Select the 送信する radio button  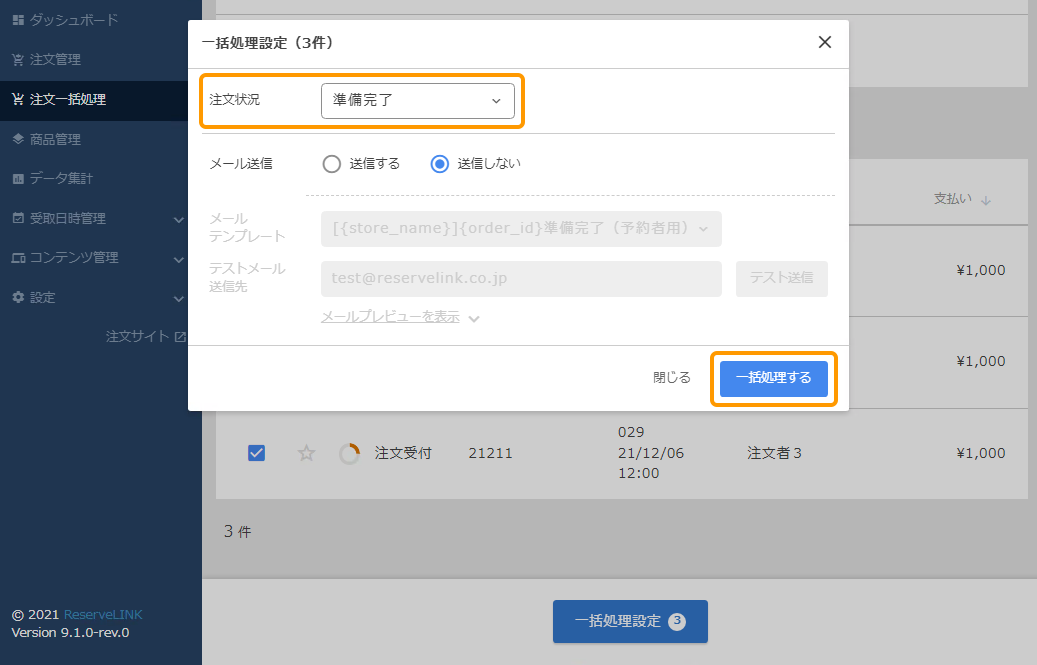(x=331, y=164)
